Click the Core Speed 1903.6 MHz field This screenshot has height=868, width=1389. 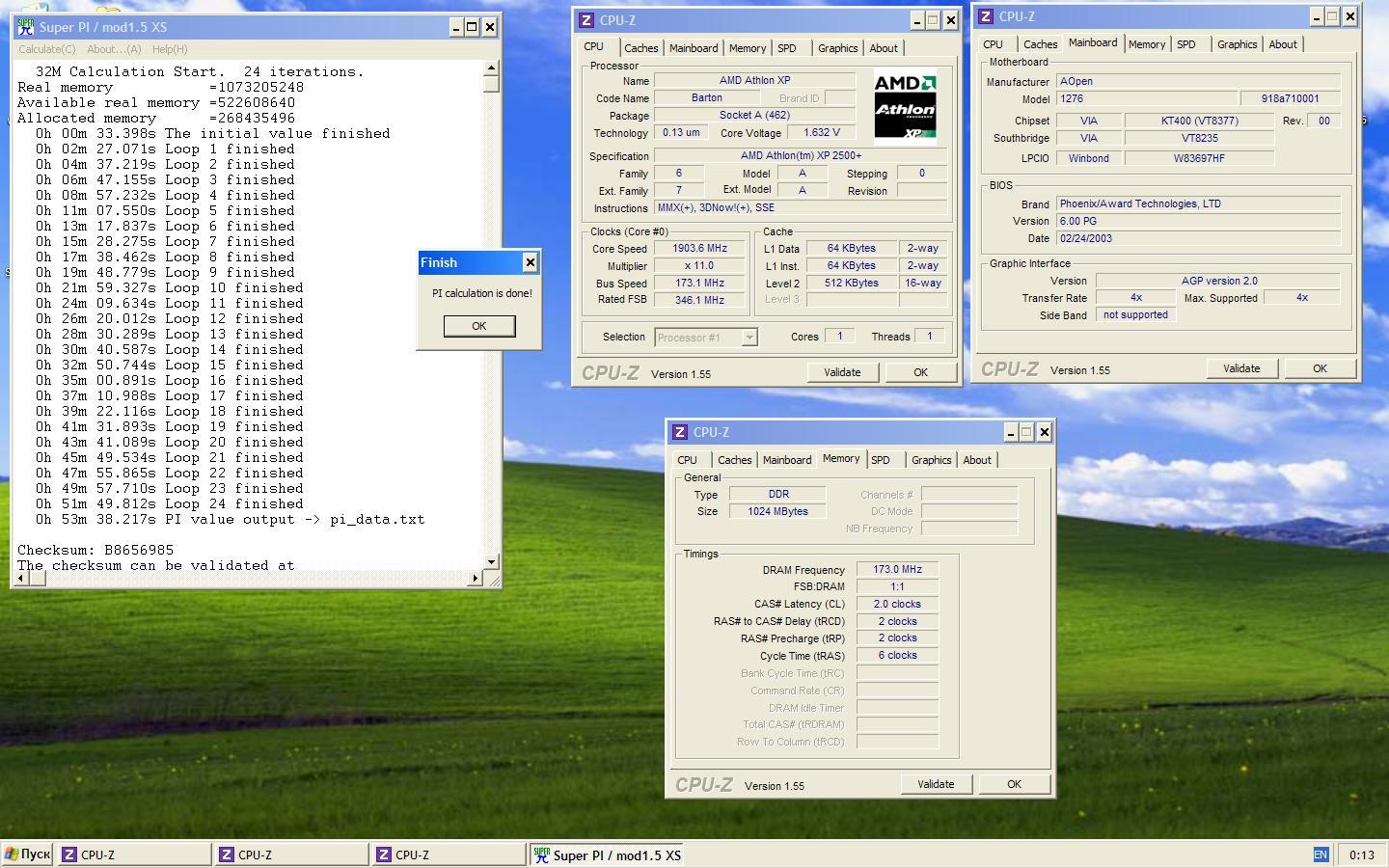[x=699, y=249]
